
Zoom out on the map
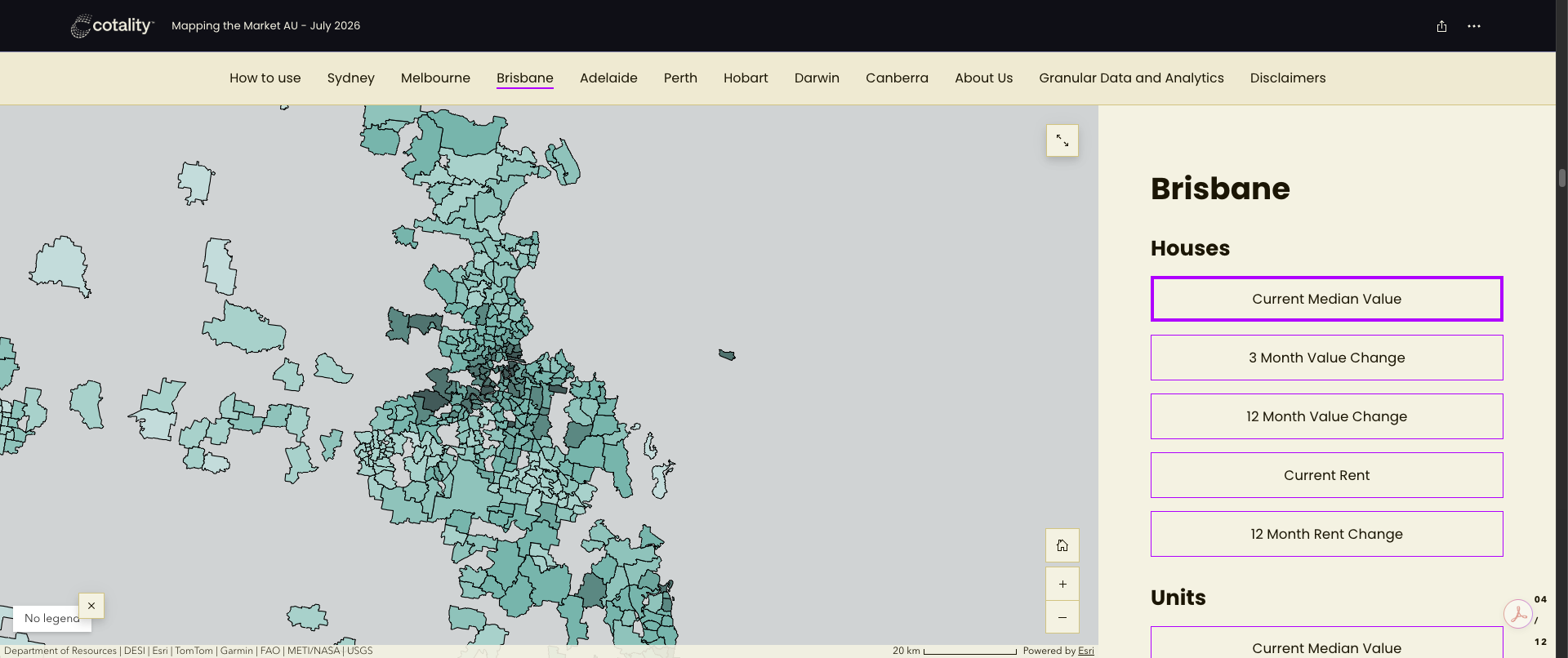[1062, 617]
